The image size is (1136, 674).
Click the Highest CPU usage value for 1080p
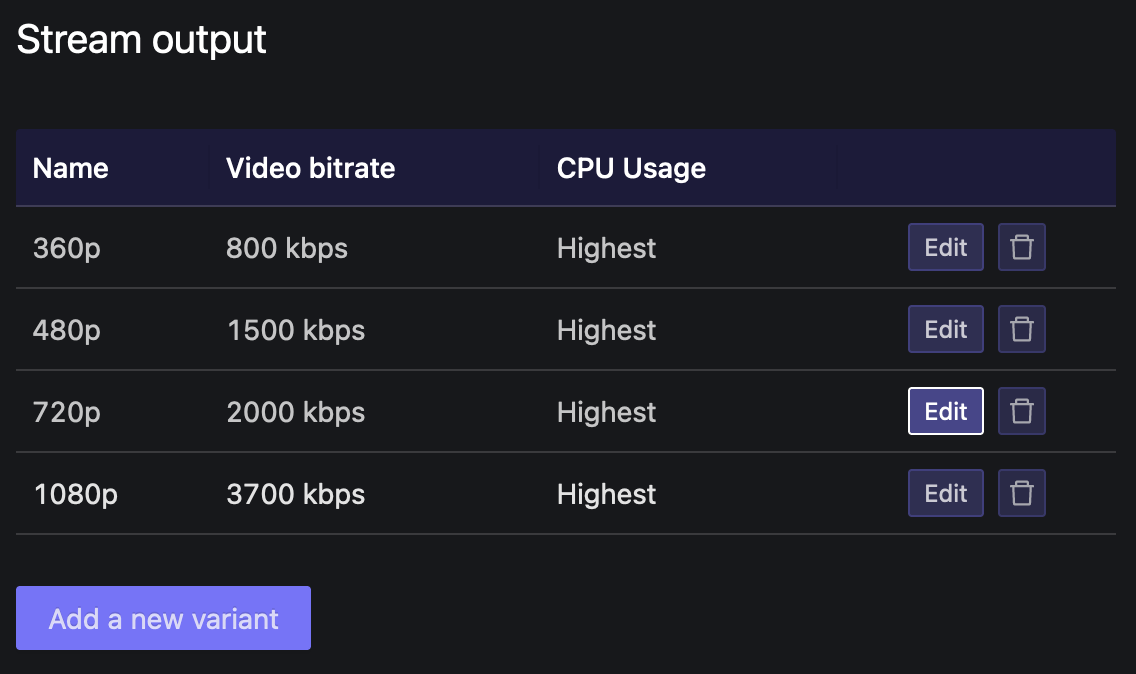(x=606, y=493)
